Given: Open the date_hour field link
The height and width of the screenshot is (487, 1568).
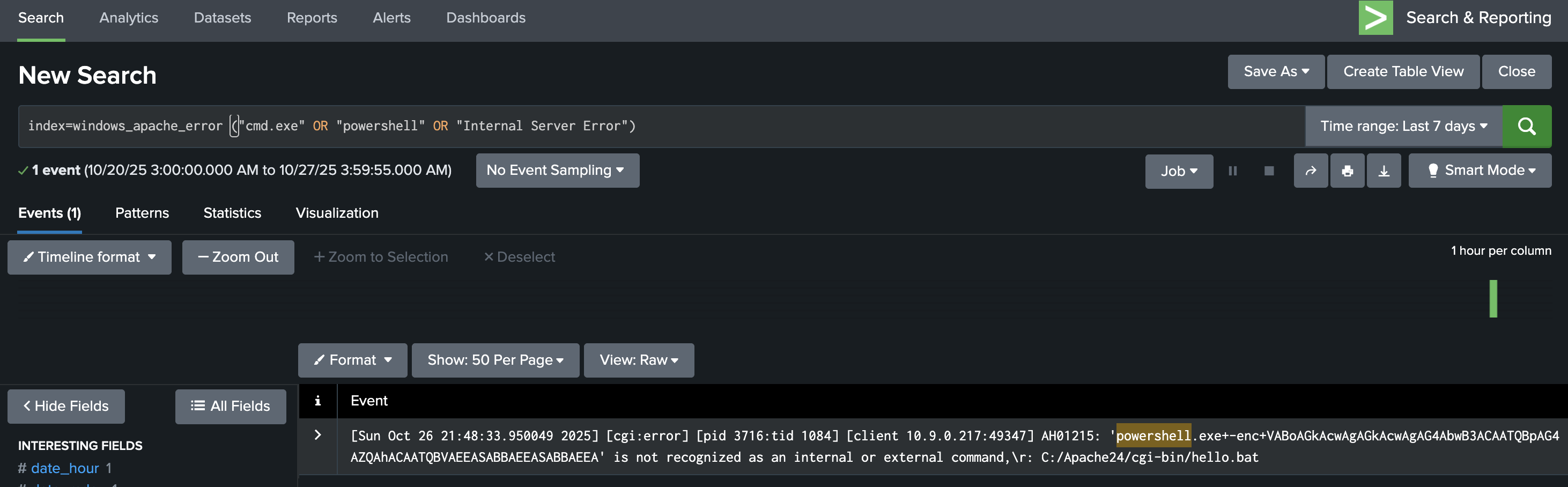Looking at the screenshot, I should coord(64,468).
